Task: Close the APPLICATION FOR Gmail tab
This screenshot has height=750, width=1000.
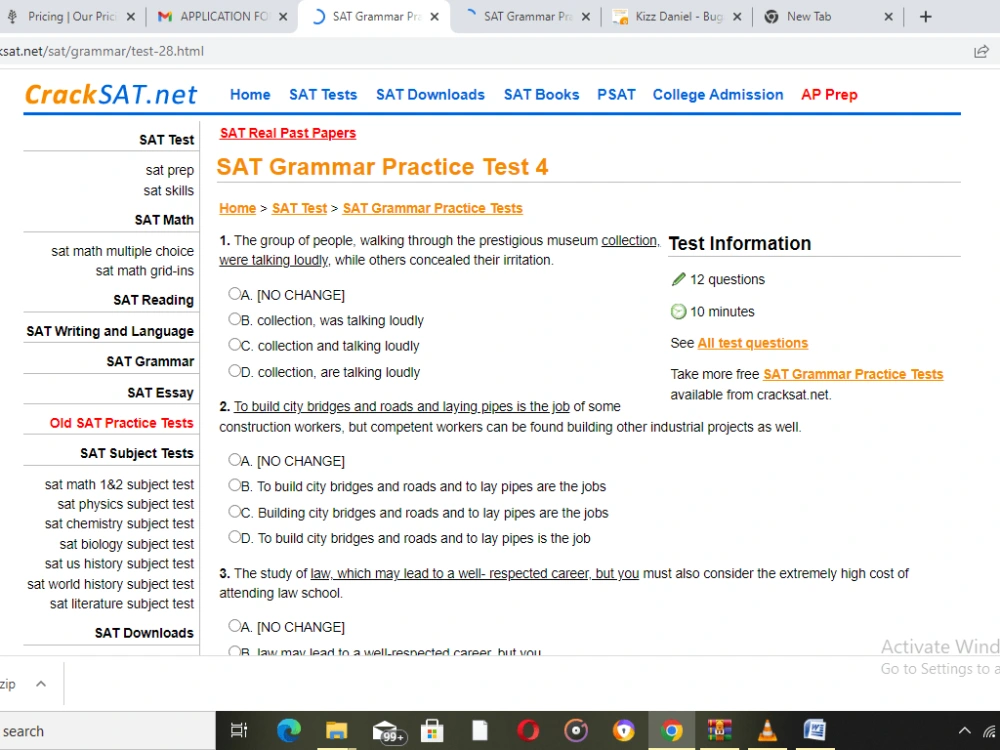Action: coord(283,17)
